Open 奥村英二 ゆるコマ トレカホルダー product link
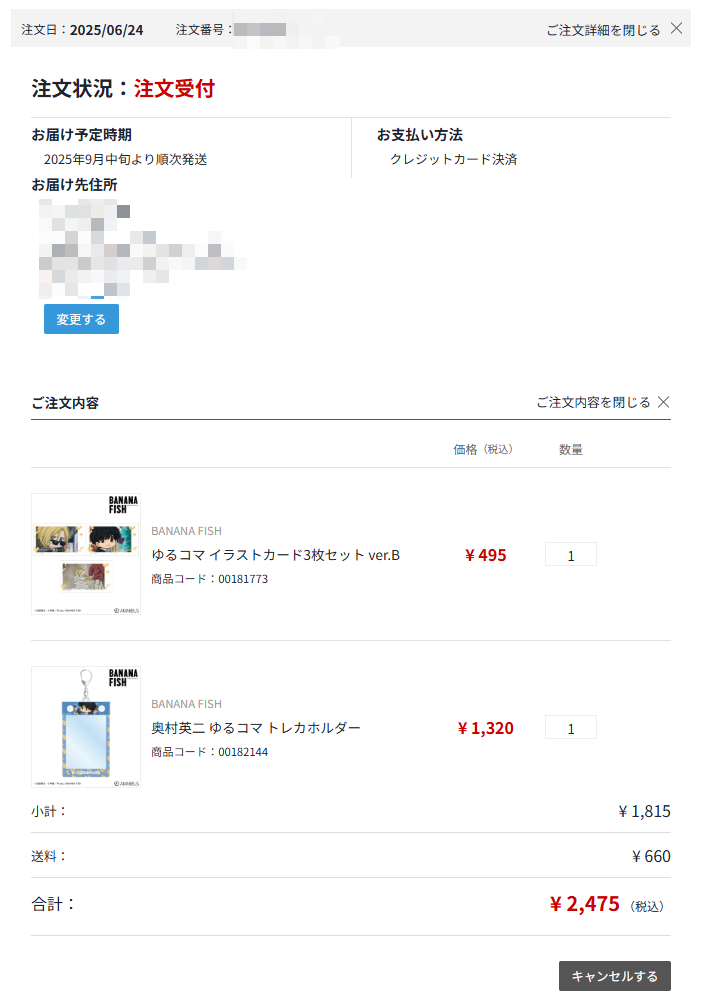The width and height of the screenshot is (702, 998). point(256,728)
